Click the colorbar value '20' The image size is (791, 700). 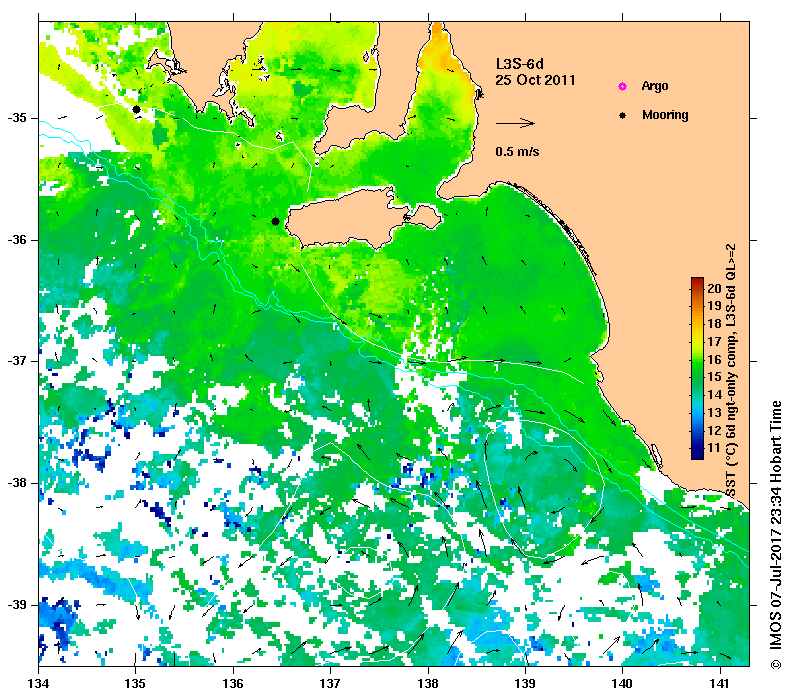click(x=714, y=288)
